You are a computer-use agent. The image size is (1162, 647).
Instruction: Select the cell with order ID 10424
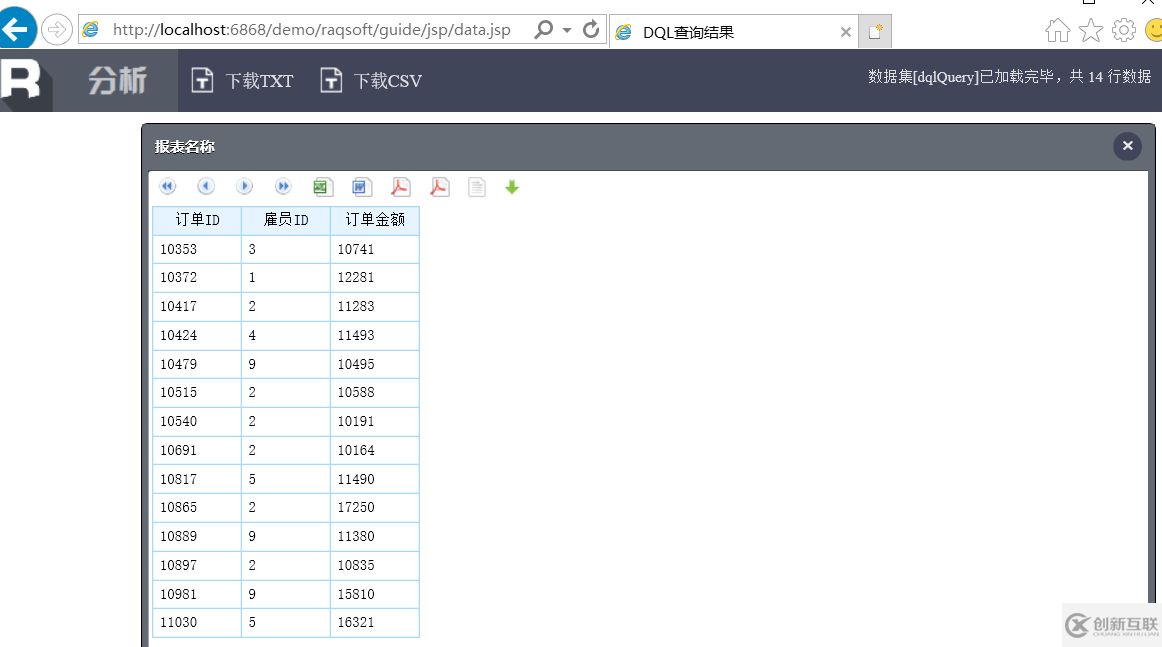197,335
